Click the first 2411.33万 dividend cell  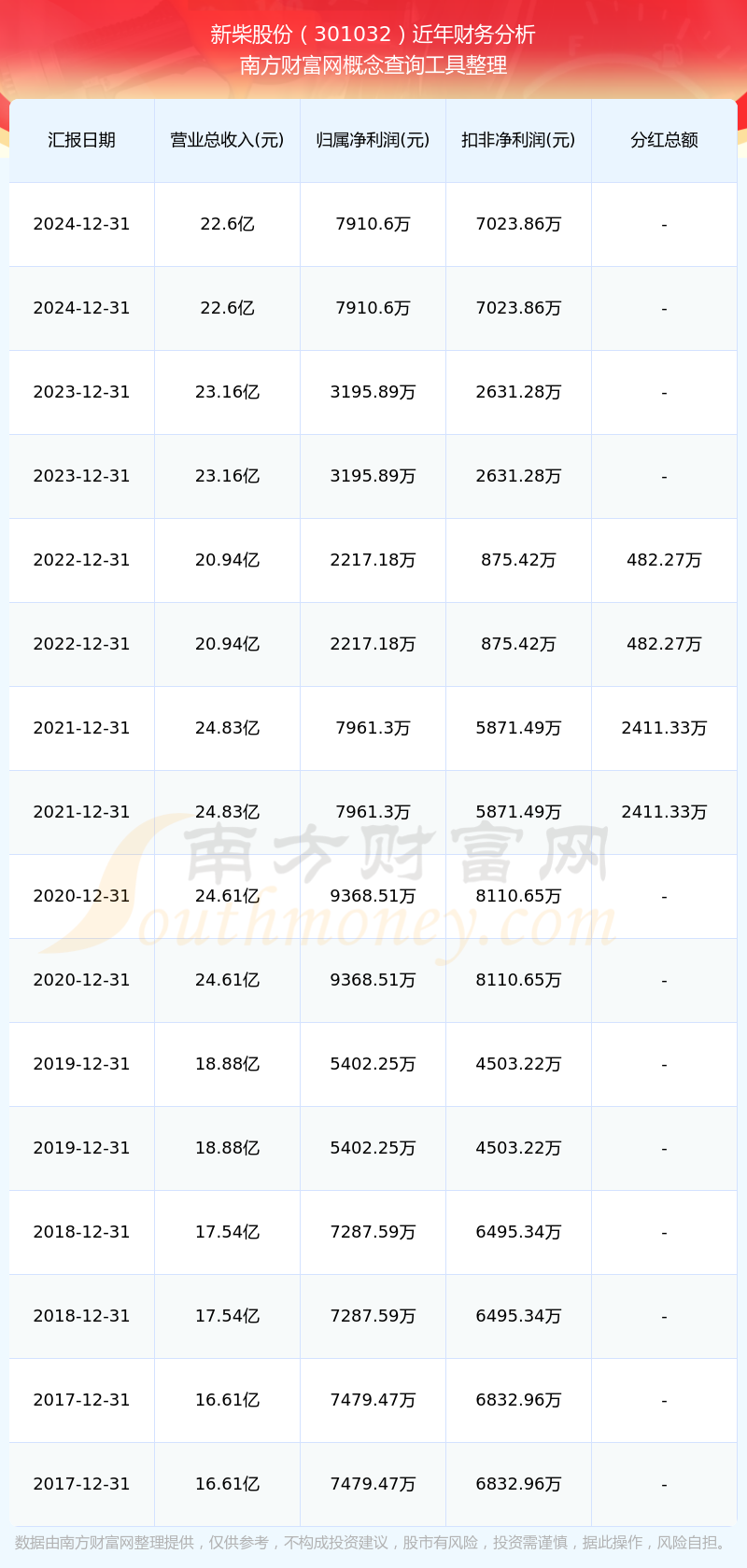[664, 728]
